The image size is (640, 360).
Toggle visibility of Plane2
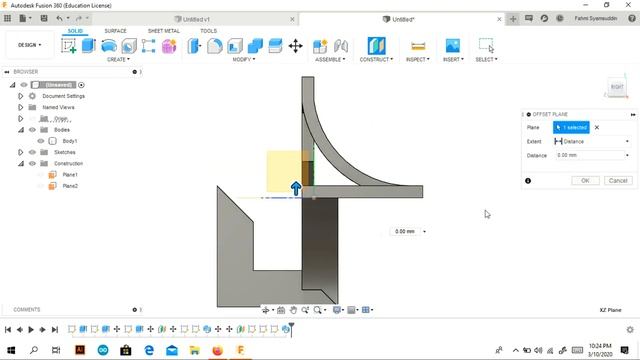pyautogui.click(x=41, y=186)
